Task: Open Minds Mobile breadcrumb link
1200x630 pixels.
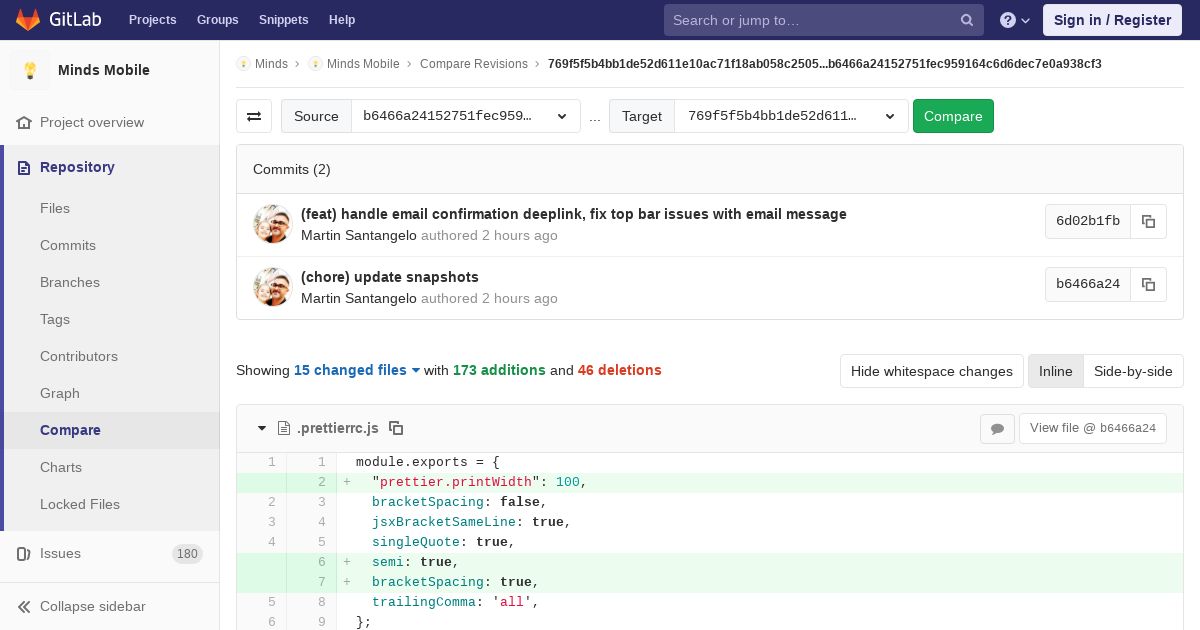Action: pyautogui.click(x=363, y=63)
